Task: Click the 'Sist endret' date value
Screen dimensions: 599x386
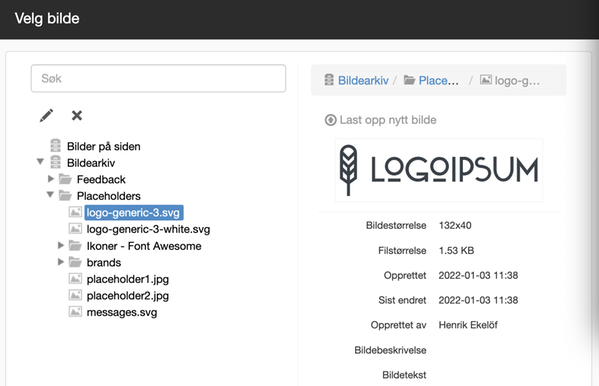Action: (478, 300)
